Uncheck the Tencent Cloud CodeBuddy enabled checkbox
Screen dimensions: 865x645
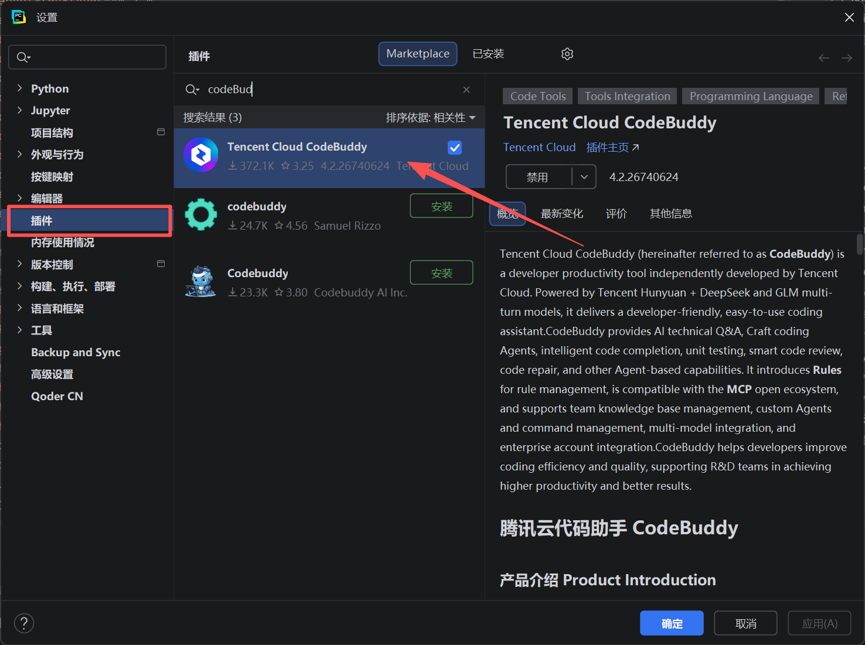[x=455, y=147]
